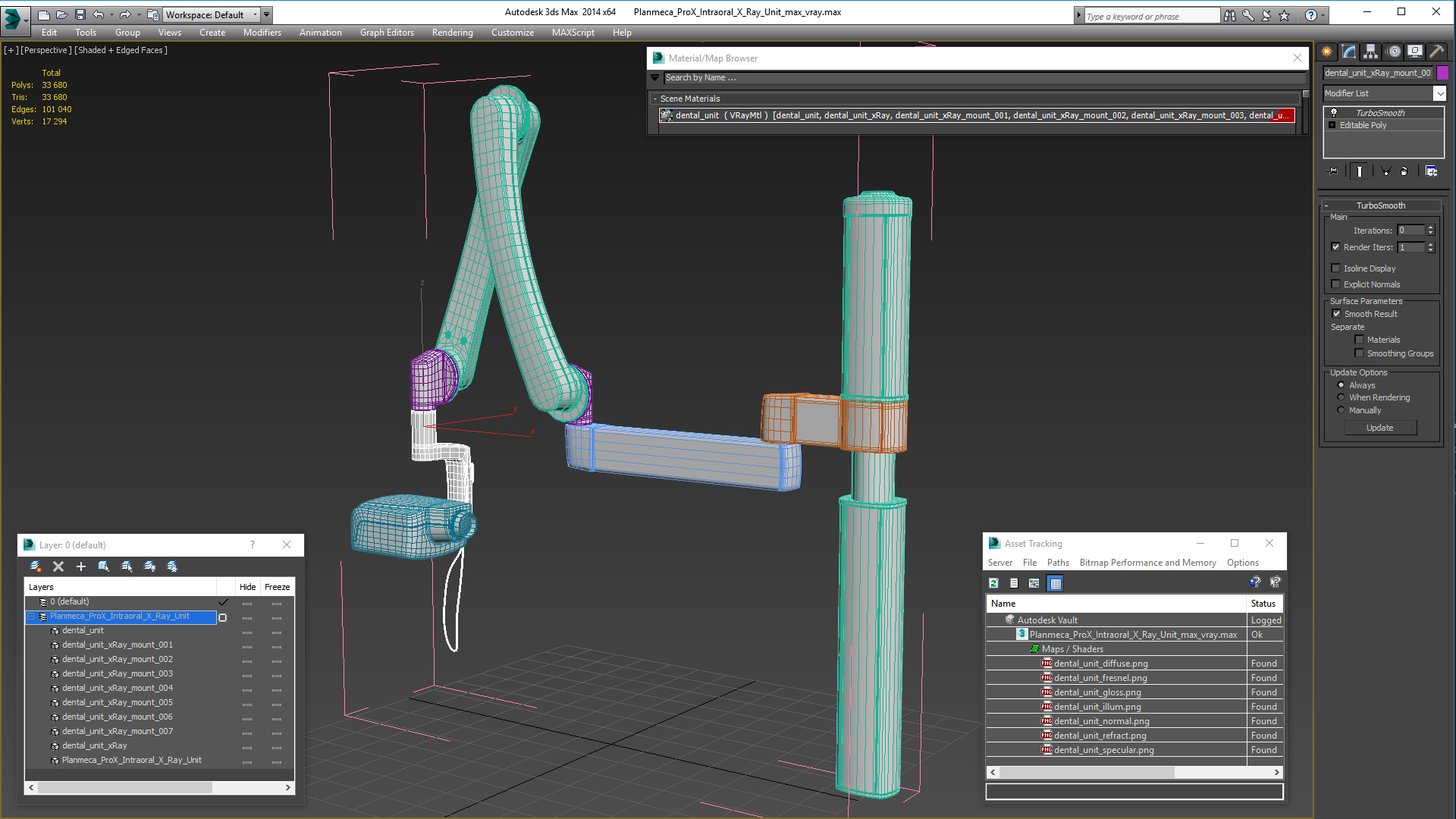Image resolution: width=1456 pixels, height=819 pixels.
Task: Click the Hide column header in Layer dialog
Action: pyautogui.click(x=247, y=587)
